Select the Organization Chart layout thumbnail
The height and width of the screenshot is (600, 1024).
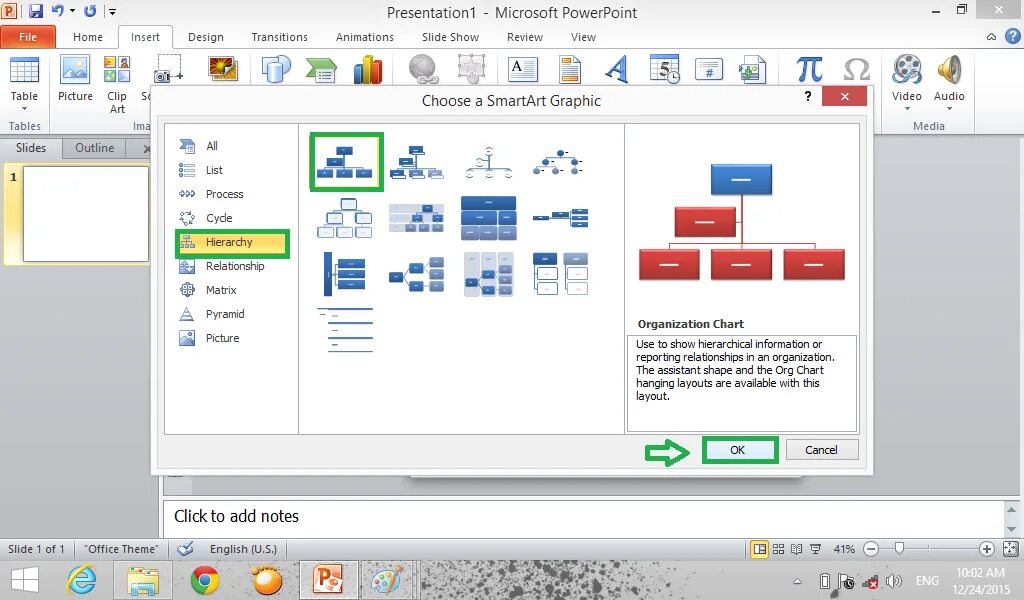[x=345, y=162]
